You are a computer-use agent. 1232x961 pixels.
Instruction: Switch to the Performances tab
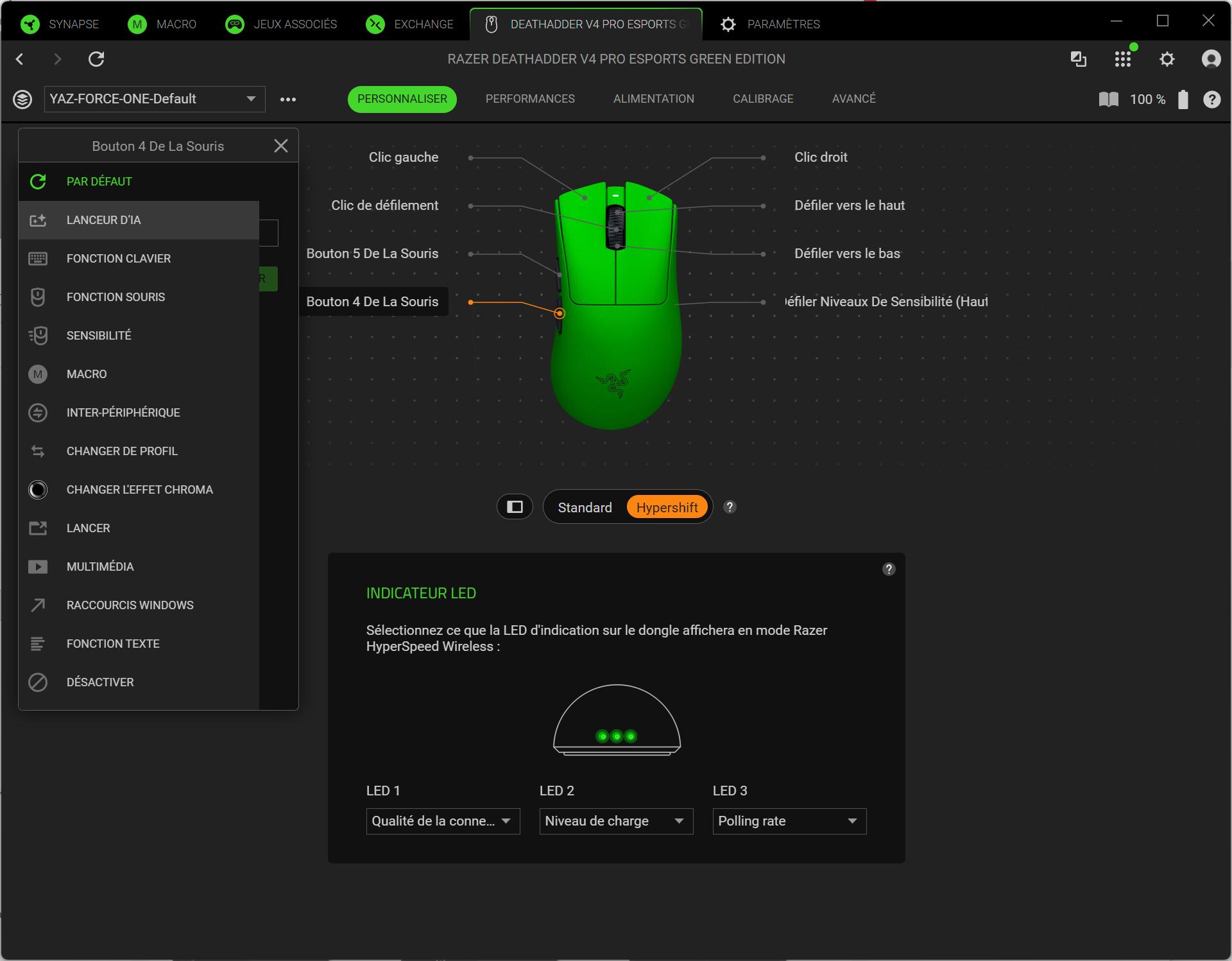(x=530, y=99)
